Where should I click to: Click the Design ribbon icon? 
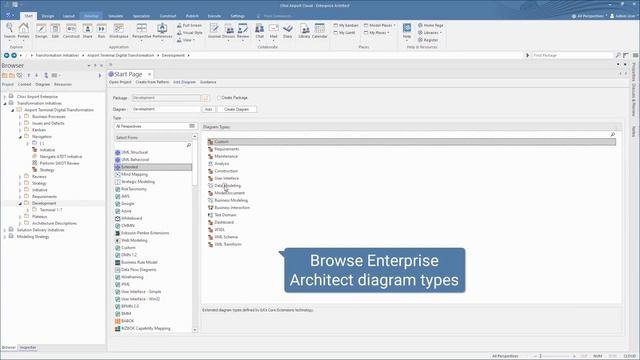click(x=41, y=31)
